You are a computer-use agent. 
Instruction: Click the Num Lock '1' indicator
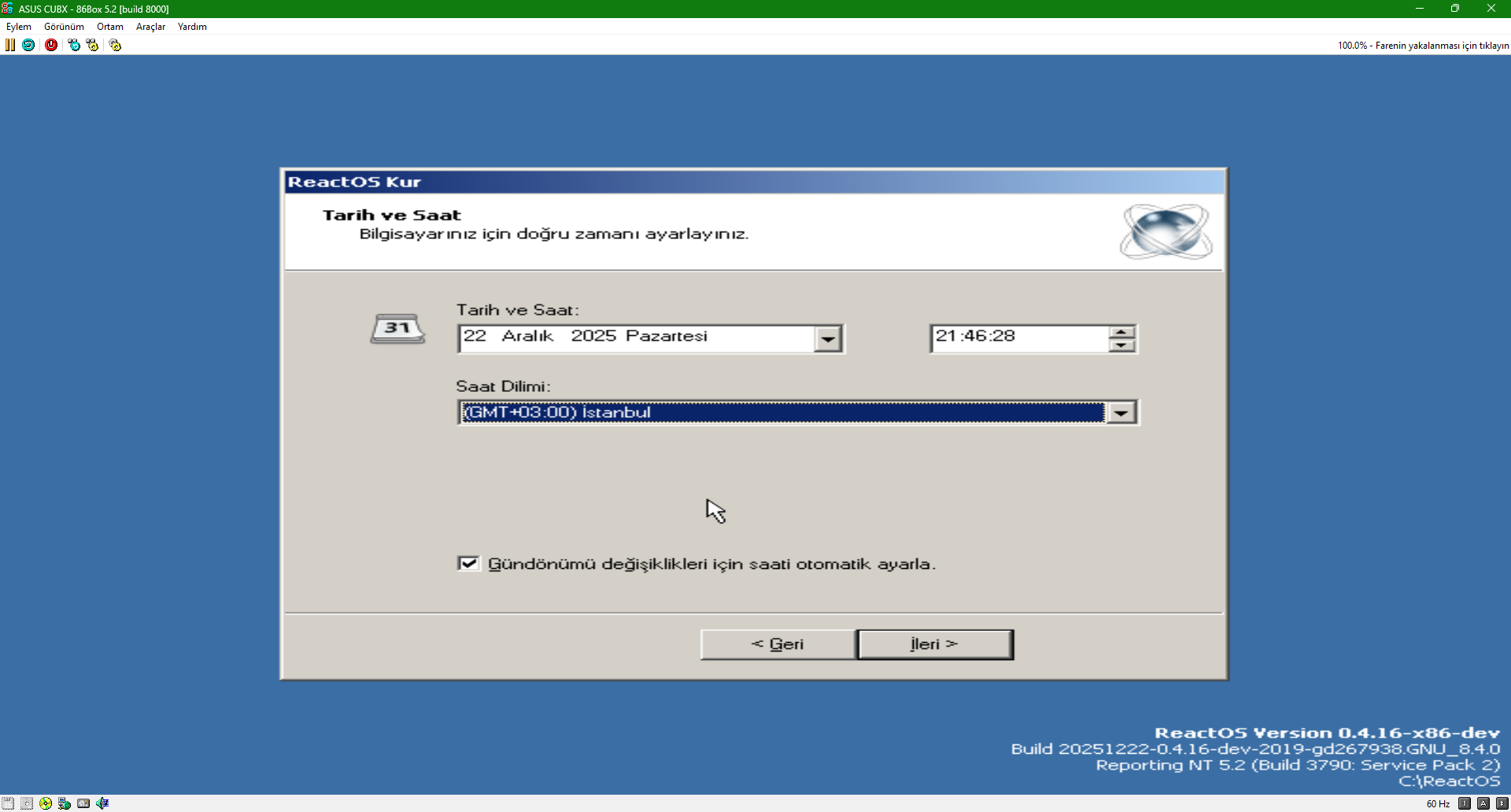click(x=1465, y=803)
